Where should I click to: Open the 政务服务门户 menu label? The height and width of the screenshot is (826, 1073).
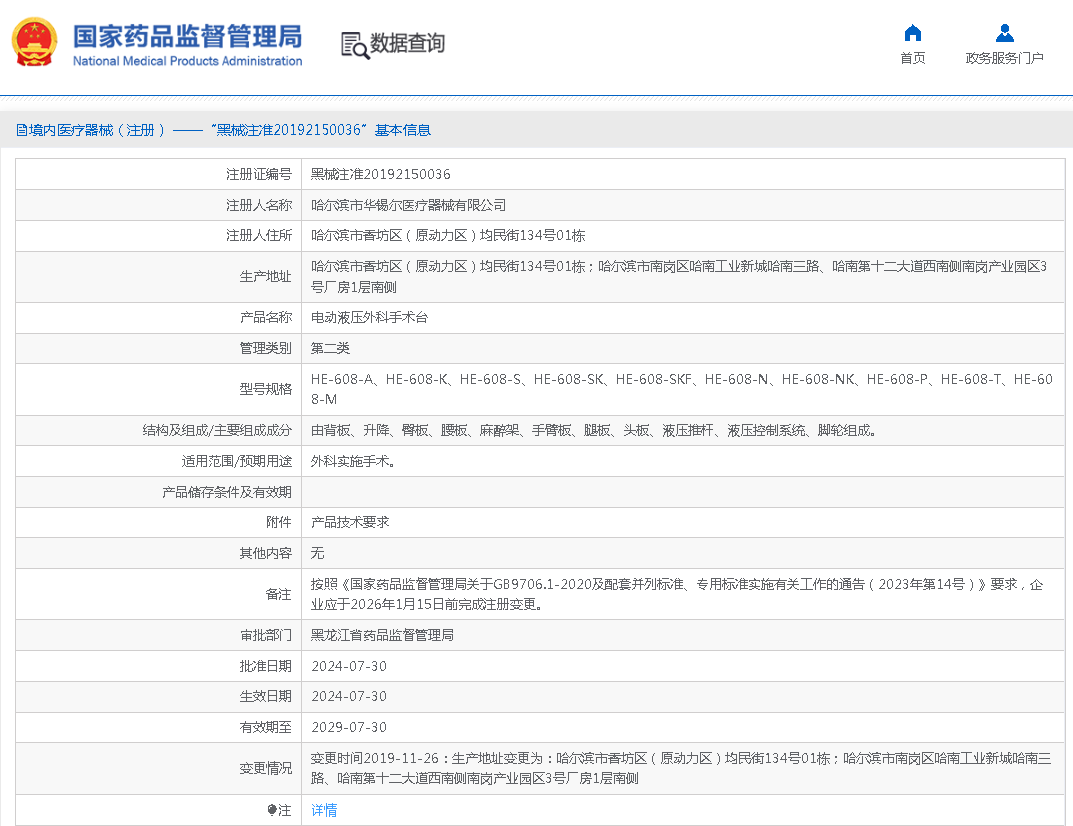[x=1004, y=58]
